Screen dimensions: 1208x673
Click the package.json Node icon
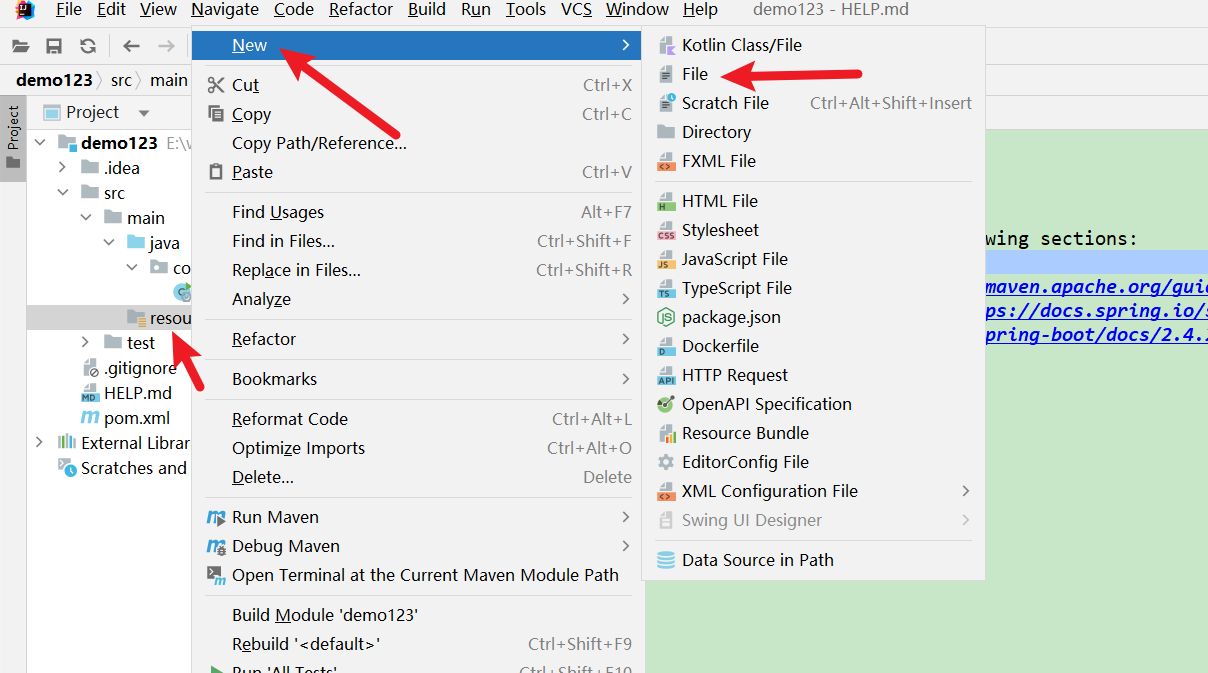click(x=666, y=317)
